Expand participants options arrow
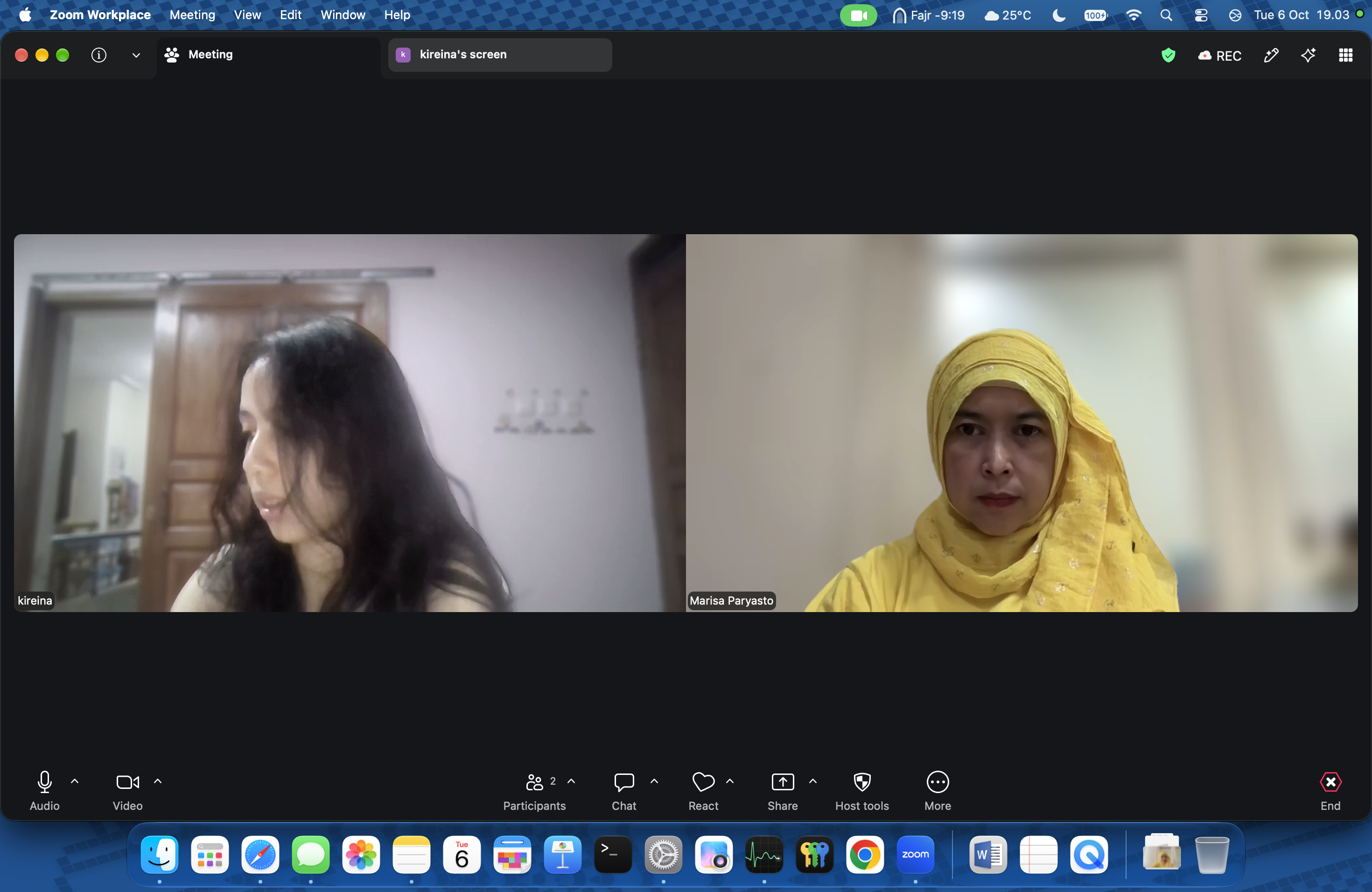1372x892 pixels. [x=571, y=781]
